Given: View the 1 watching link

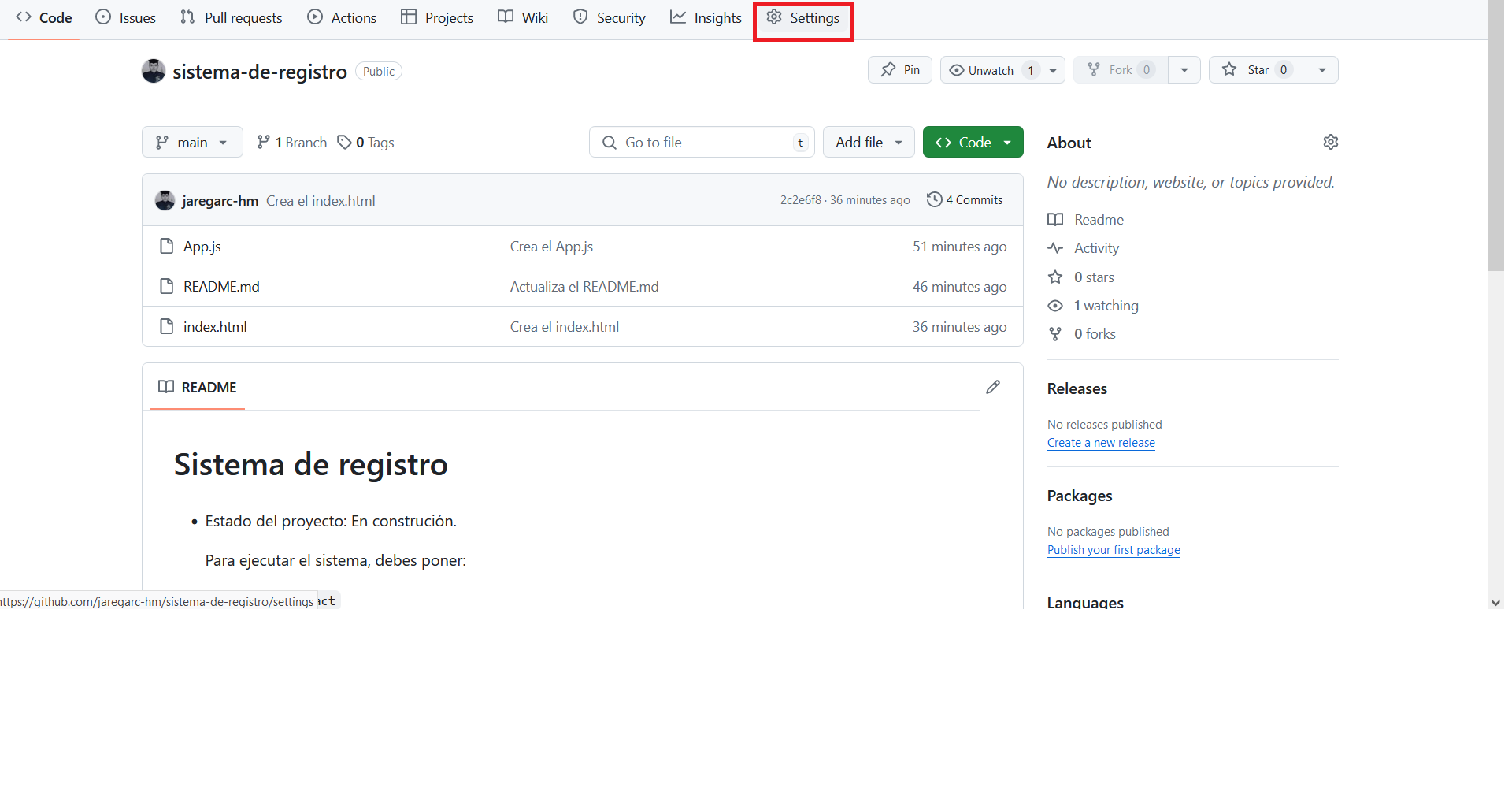Looking at the screenshot, I should pyautogui.click(x=1093, y=306).
